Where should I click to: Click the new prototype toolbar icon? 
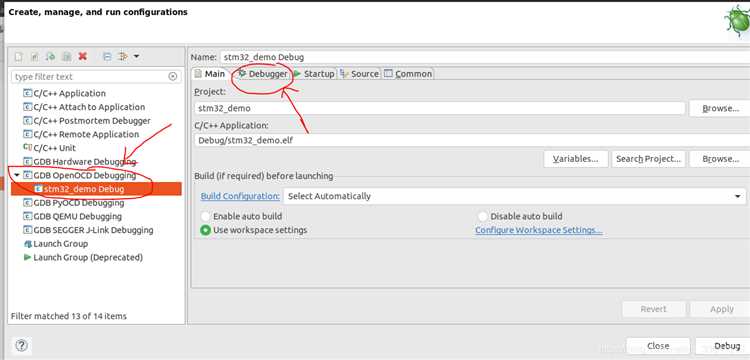(x=34, y=56)
